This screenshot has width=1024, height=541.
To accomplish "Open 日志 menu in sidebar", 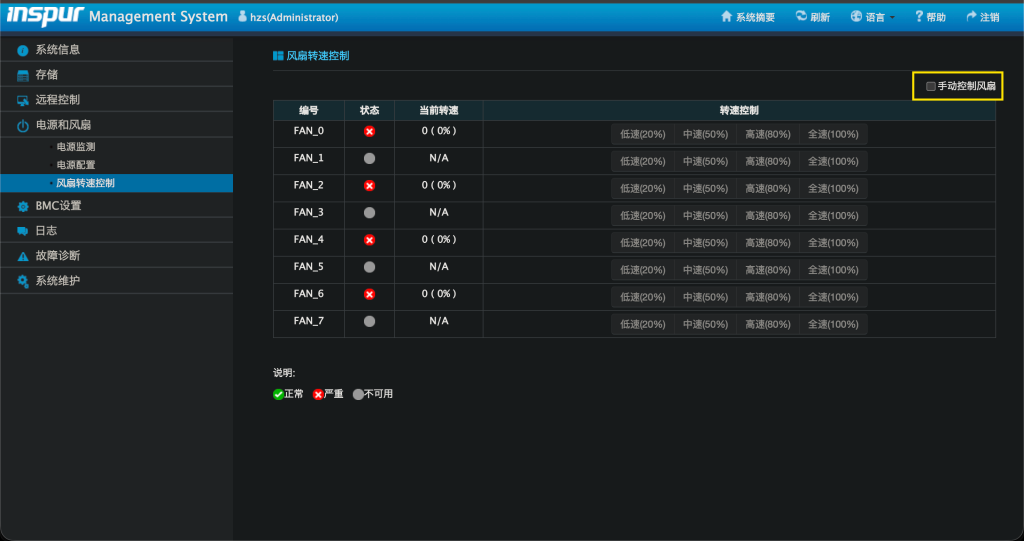I will (117, 231).
